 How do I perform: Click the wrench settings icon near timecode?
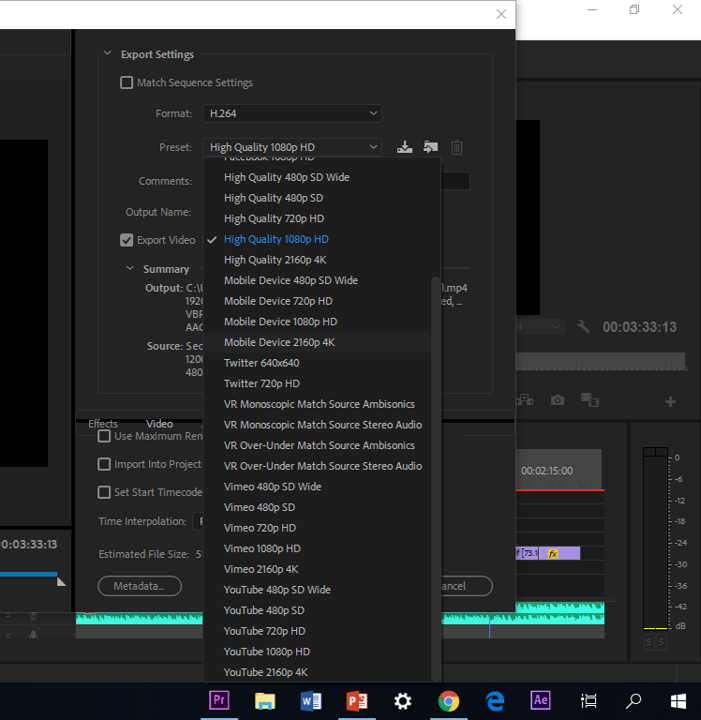(583, 327)
